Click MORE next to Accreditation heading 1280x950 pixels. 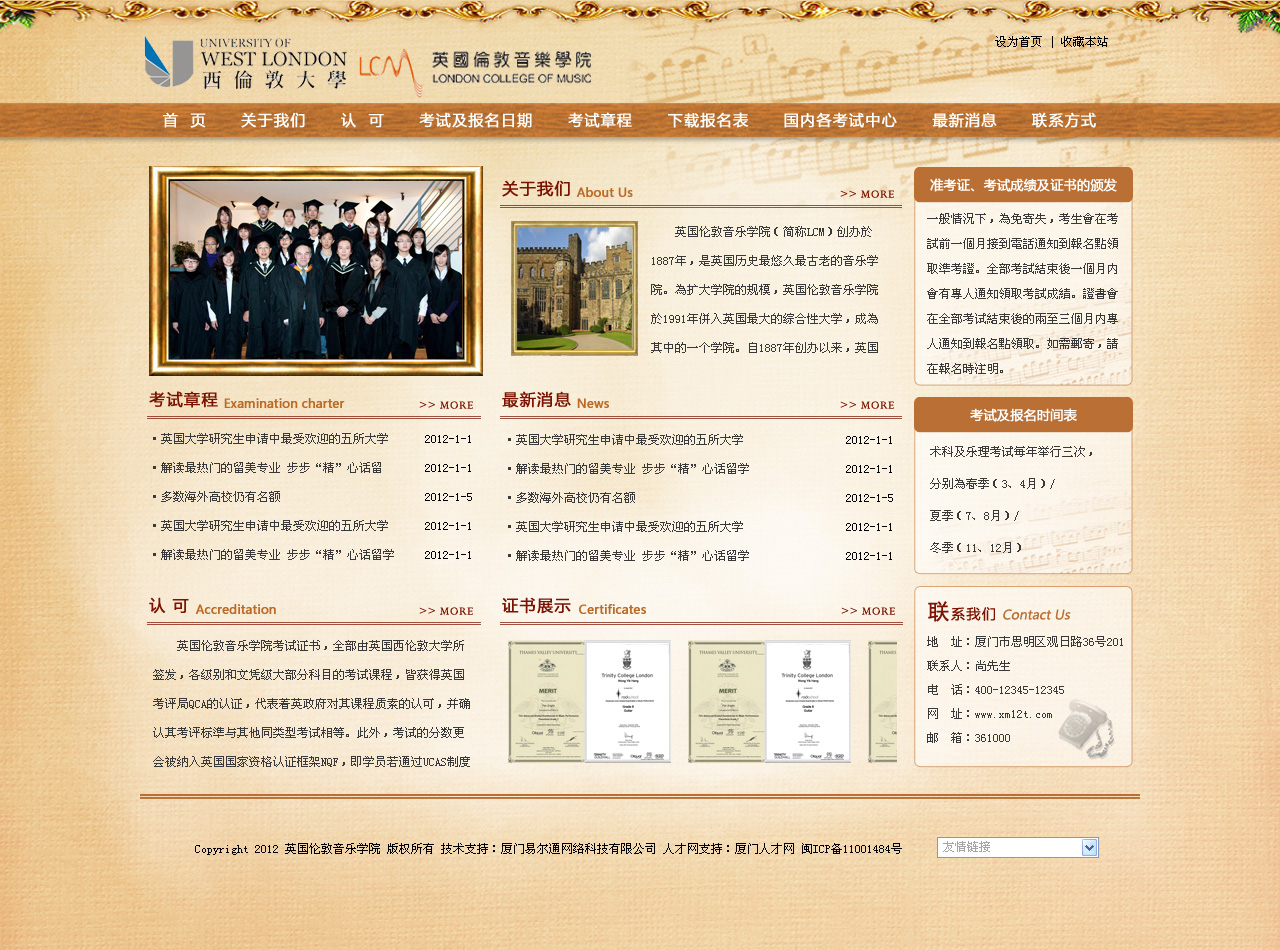[x=446, y=611]
